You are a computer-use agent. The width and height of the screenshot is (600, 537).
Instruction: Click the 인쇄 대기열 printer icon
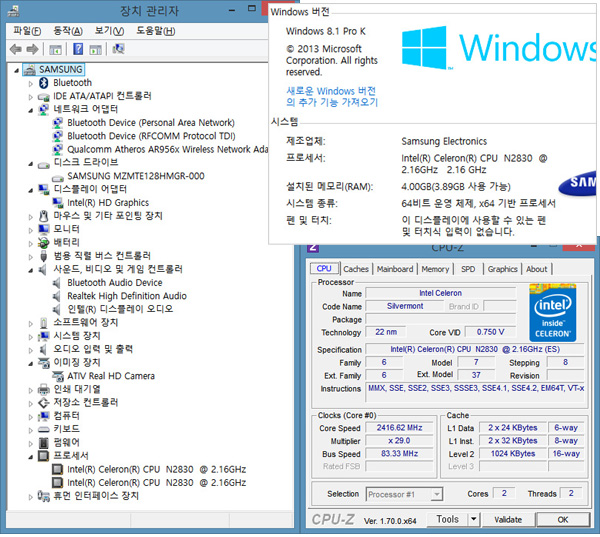(x=44, y=390)
